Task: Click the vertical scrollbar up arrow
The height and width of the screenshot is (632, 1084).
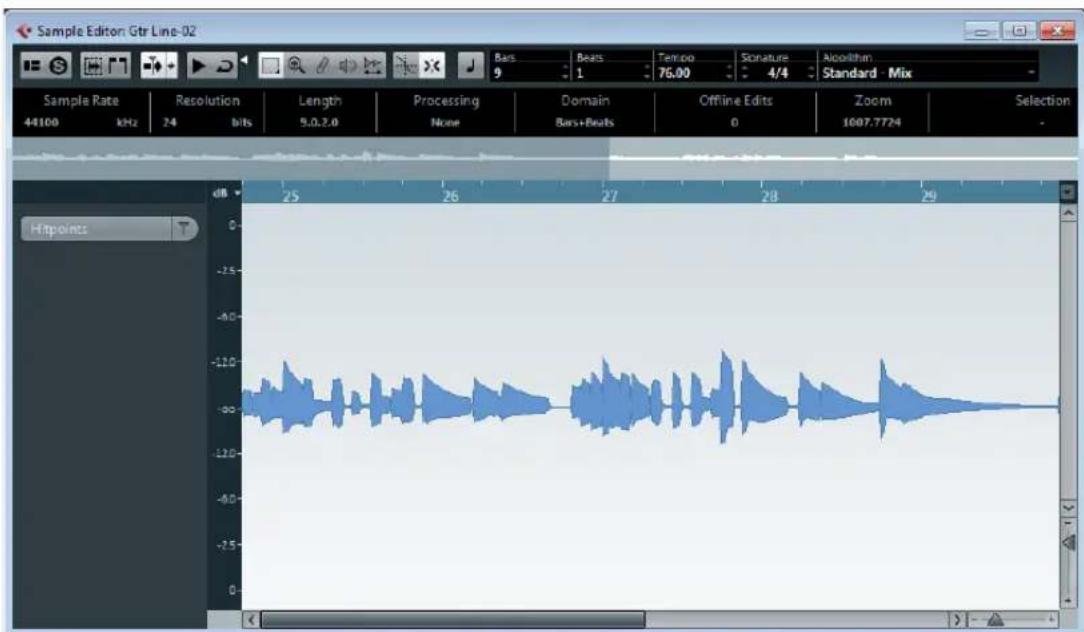Action: coord(1068,214)
